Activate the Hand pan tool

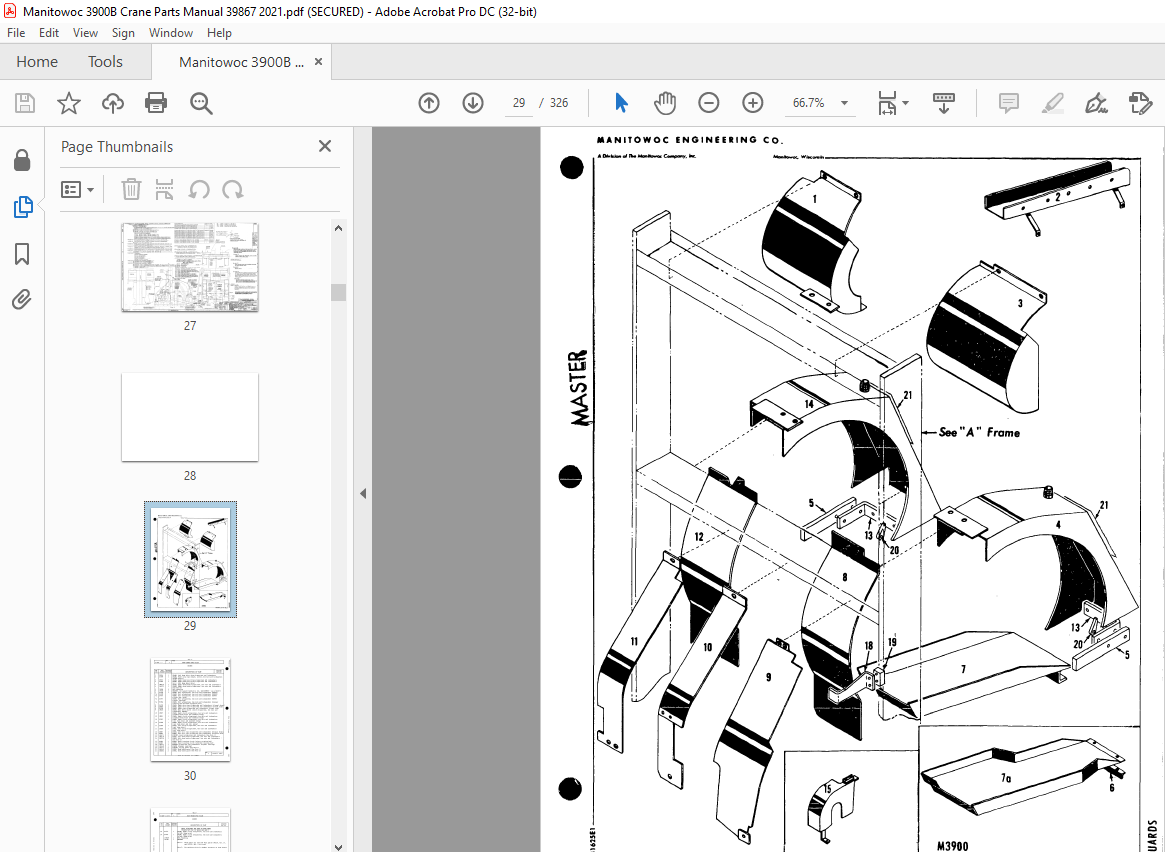[665, 103]
